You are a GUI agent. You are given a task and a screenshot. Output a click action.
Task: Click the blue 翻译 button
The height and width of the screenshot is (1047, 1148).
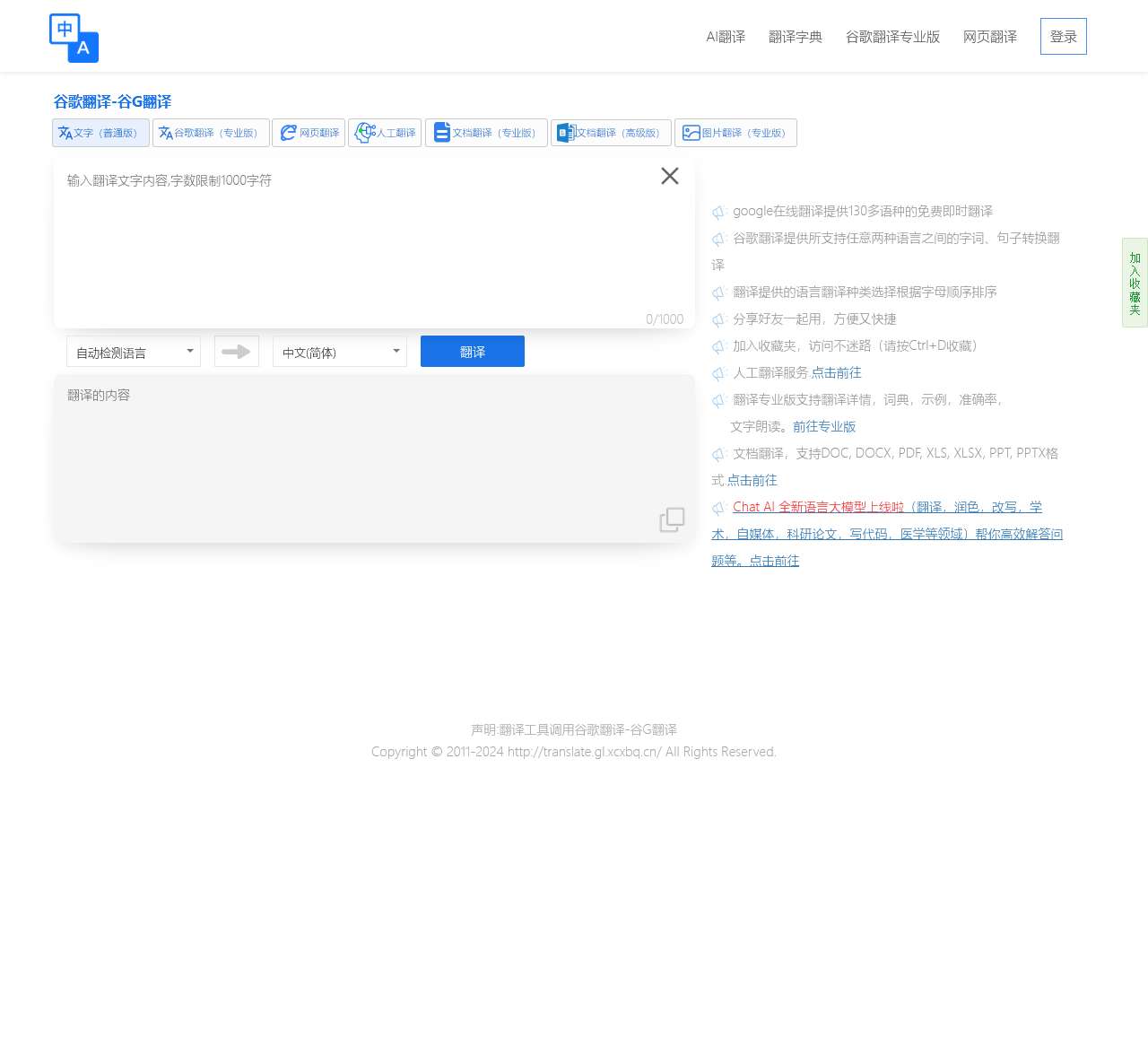473,352
